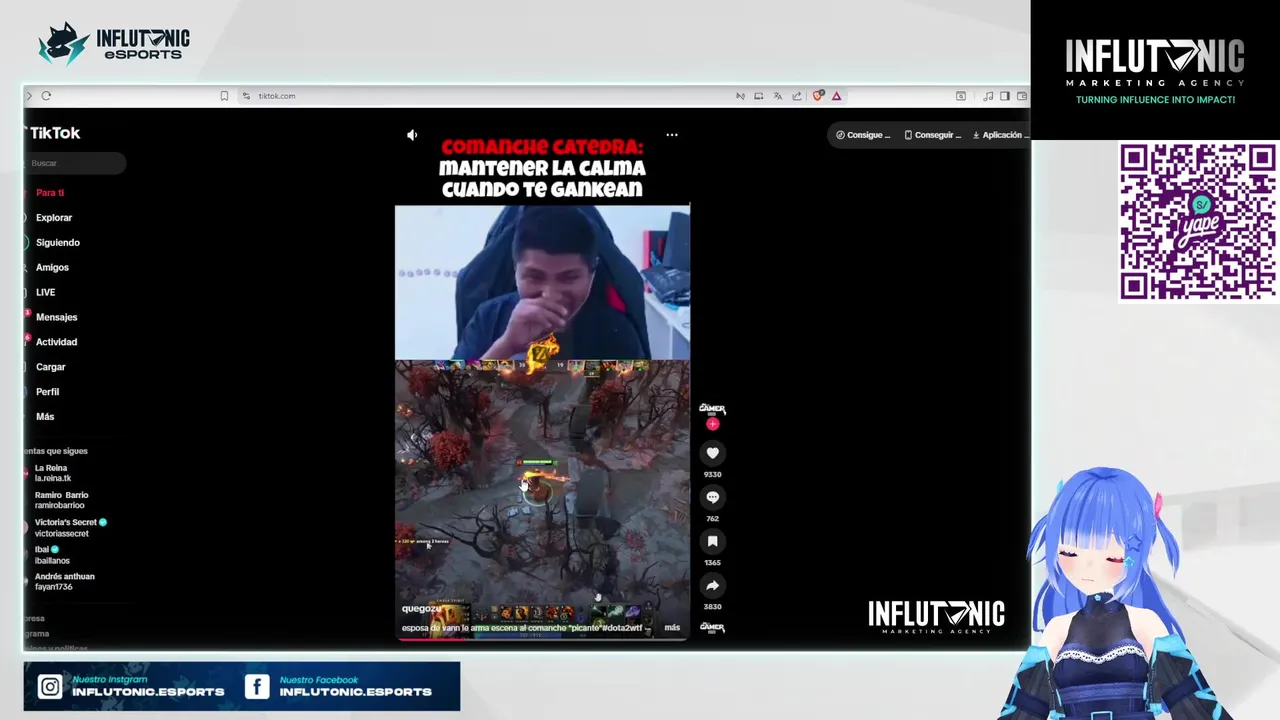
Task: Click the browser share icon in address bar
Action: (797, 96)
